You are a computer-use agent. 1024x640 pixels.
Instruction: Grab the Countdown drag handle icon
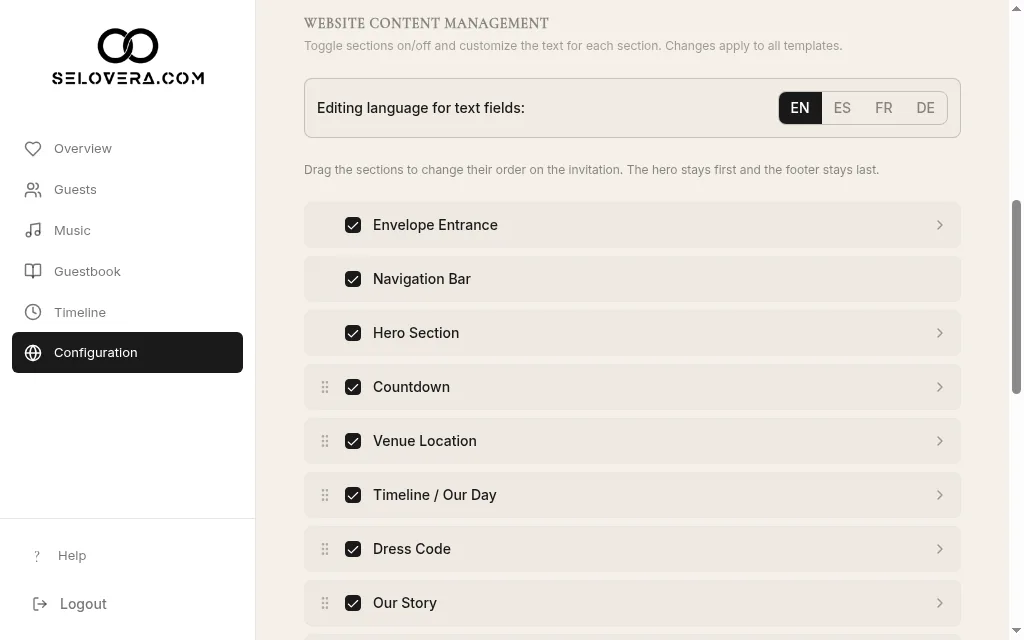(325, 387)
